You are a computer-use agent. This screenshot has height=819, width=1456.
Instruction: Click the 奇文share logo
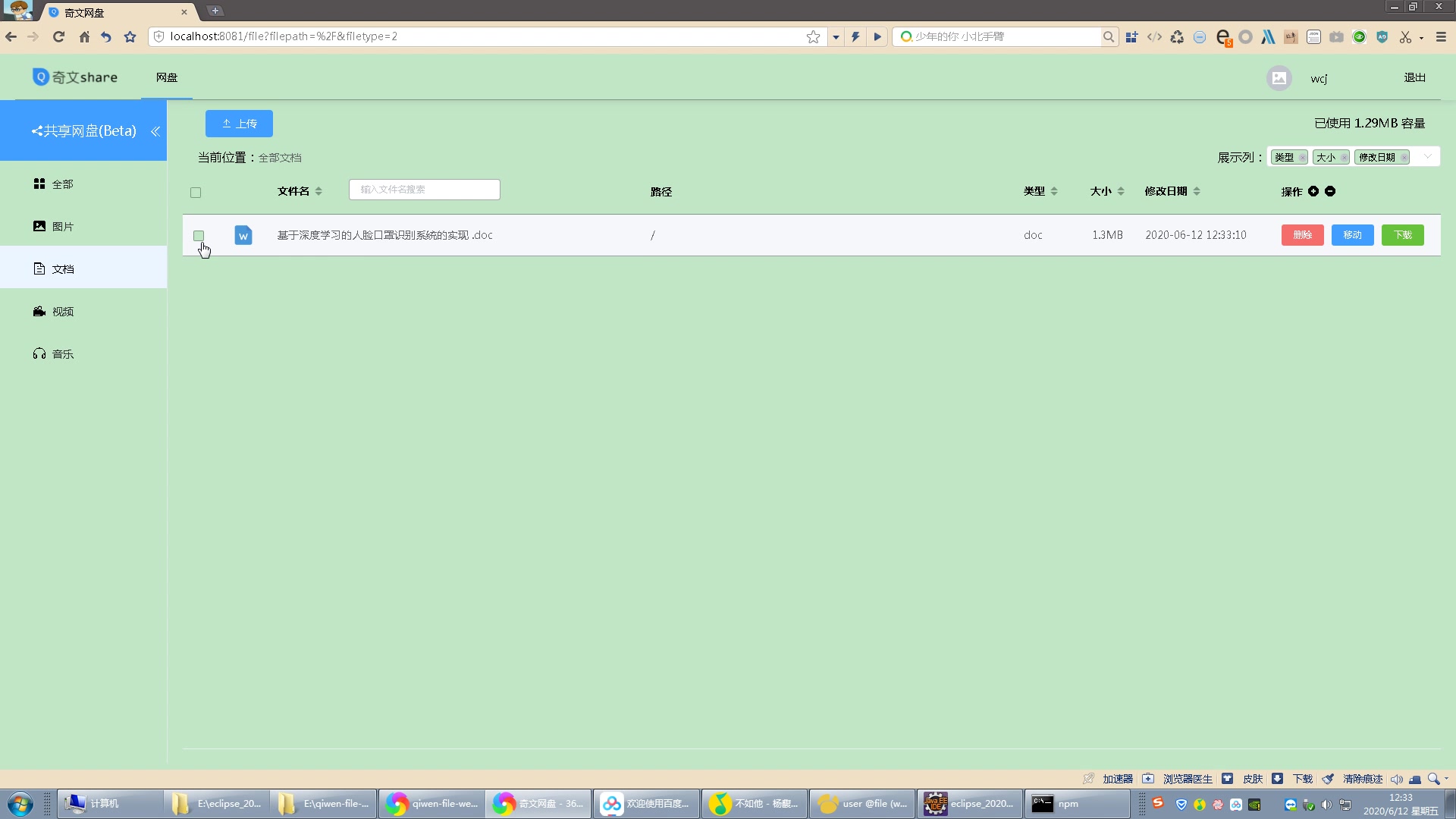pyautogui.click(x=75, y=77)
